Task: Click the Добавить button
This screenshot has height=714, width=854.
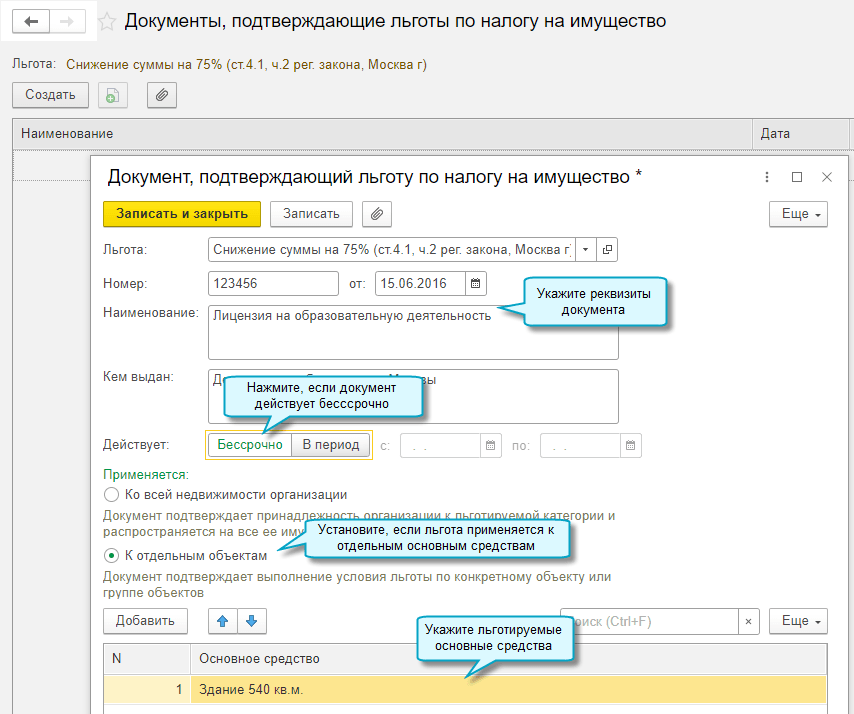Action: coord(145,621)
